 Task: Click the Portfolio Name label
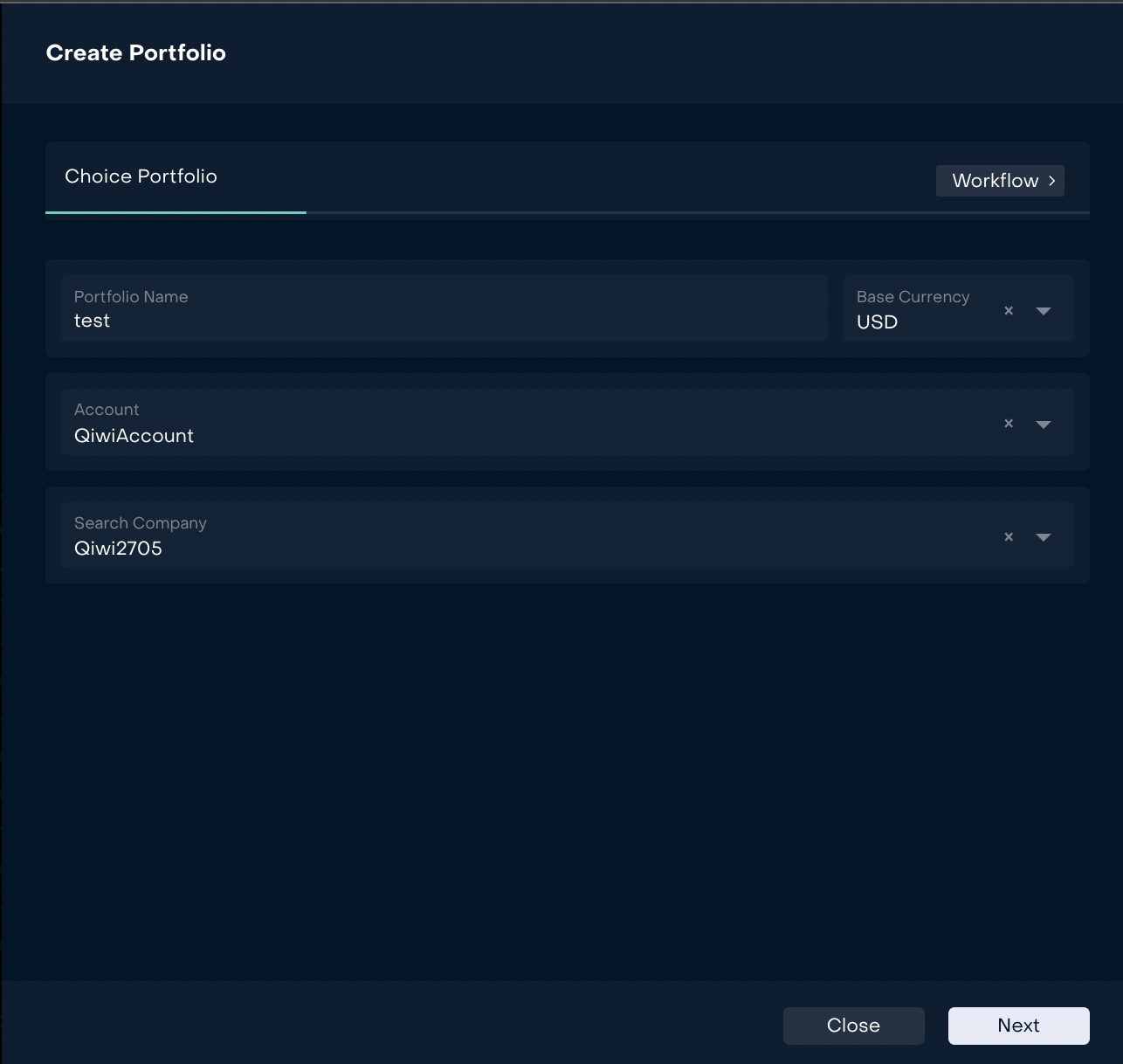pyautogui.click(x=131, y=297)
